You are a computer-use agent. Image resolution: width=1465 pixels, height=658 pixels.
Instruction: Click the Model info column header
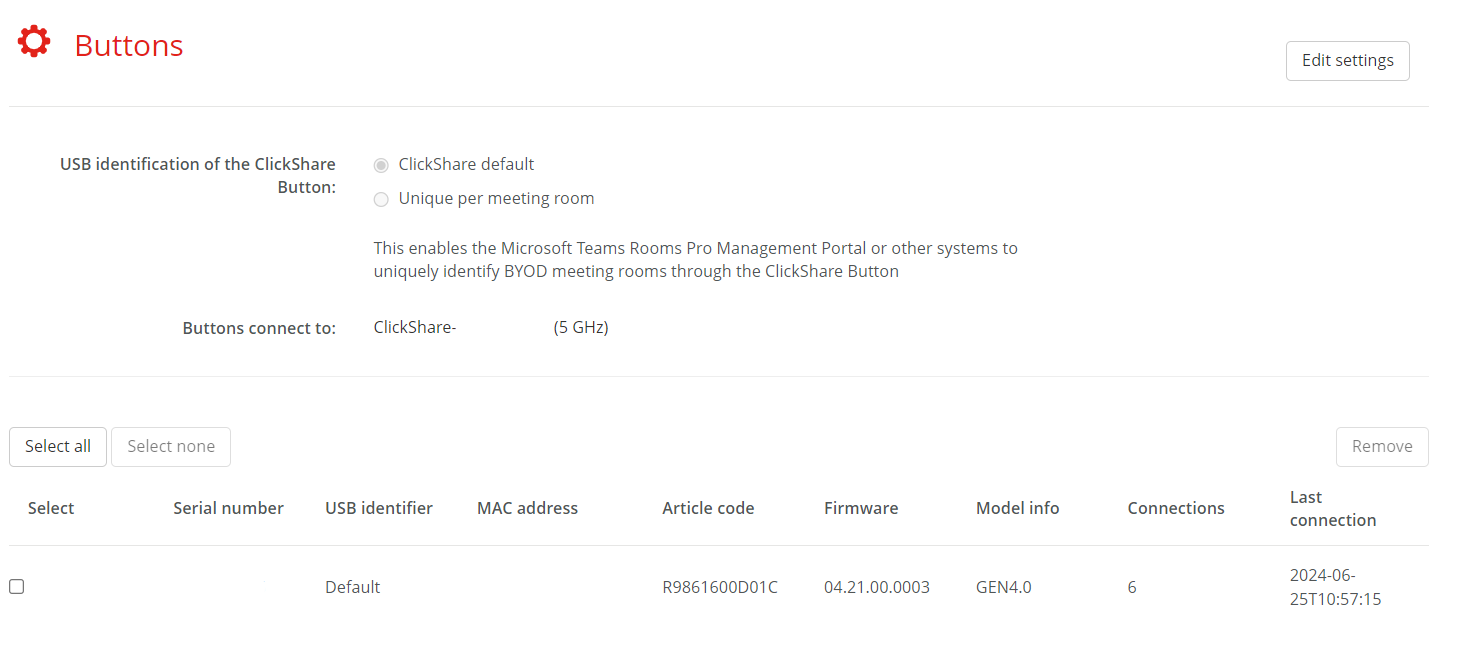pyautogui.click(x=1017, y=508)
